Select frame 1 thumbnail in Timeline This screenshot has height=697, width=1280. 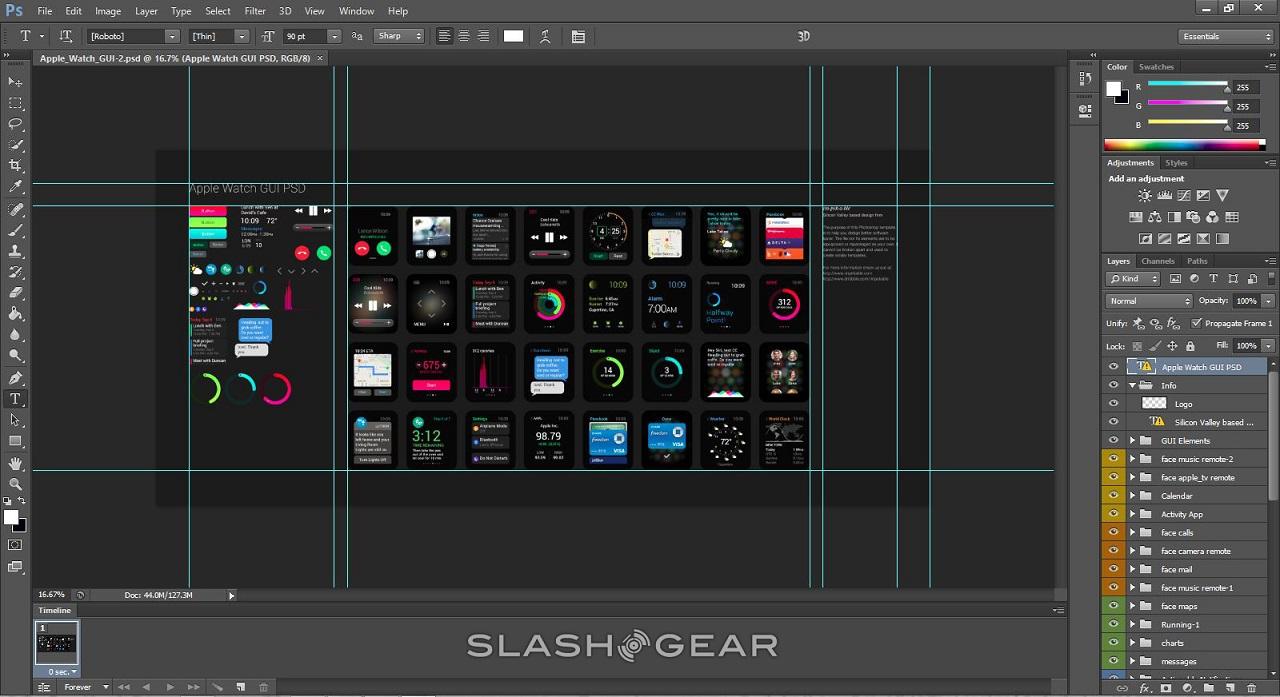[56, 643]
